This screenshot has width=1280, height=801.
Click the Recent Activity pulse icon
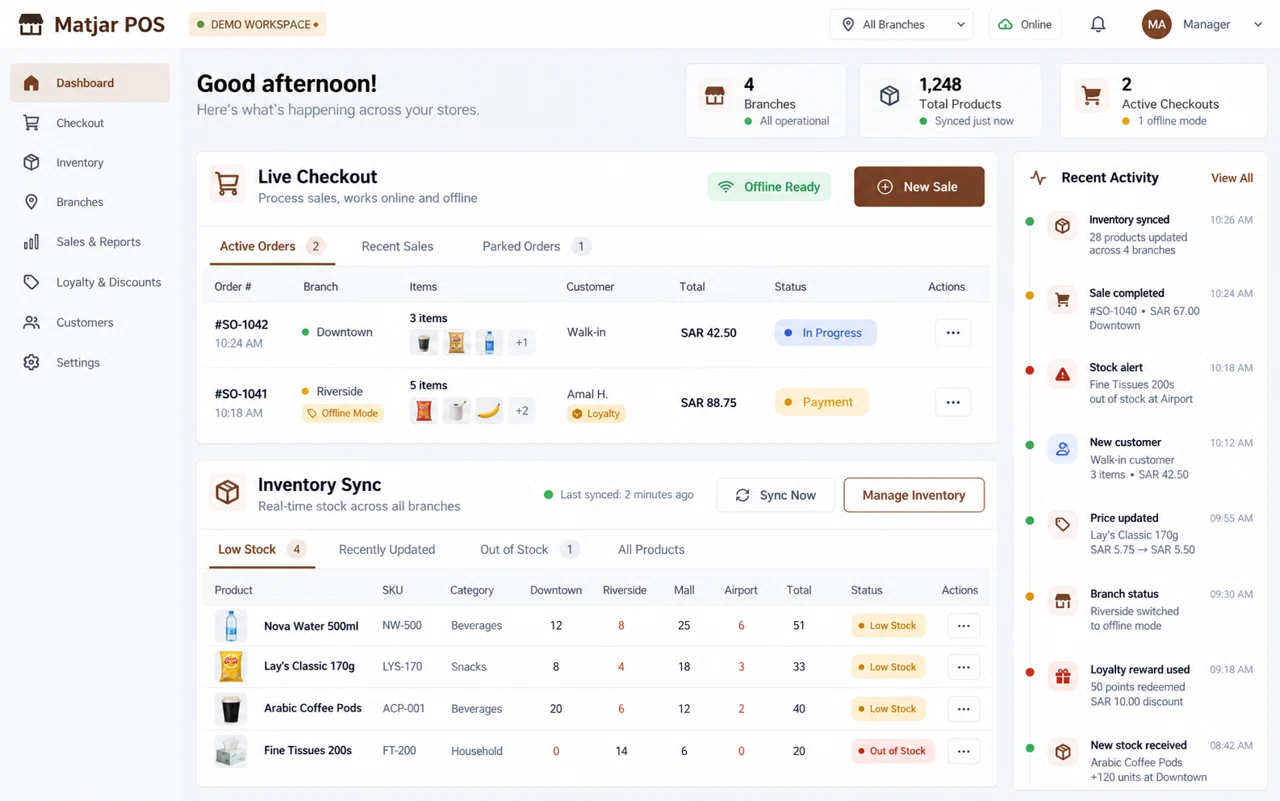click(1038, 178)
